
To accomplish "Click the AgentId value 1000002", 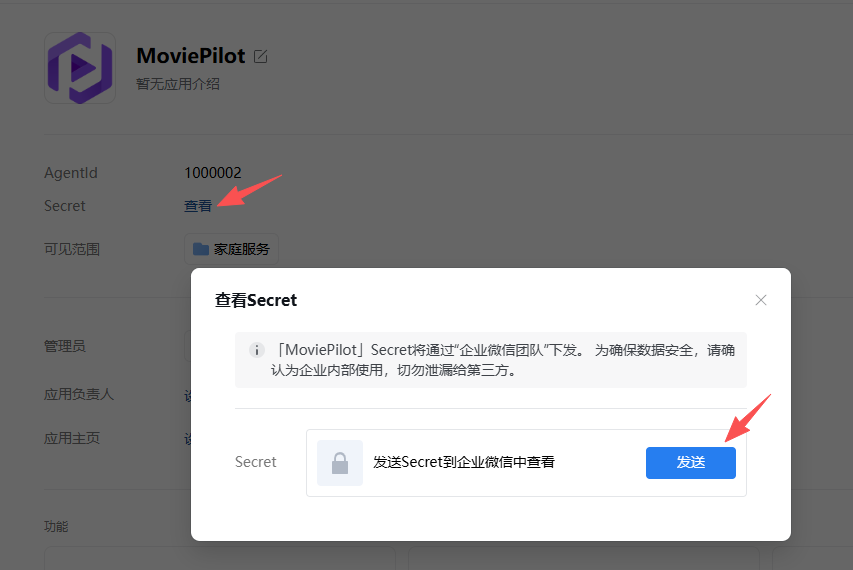I will 213,173.
